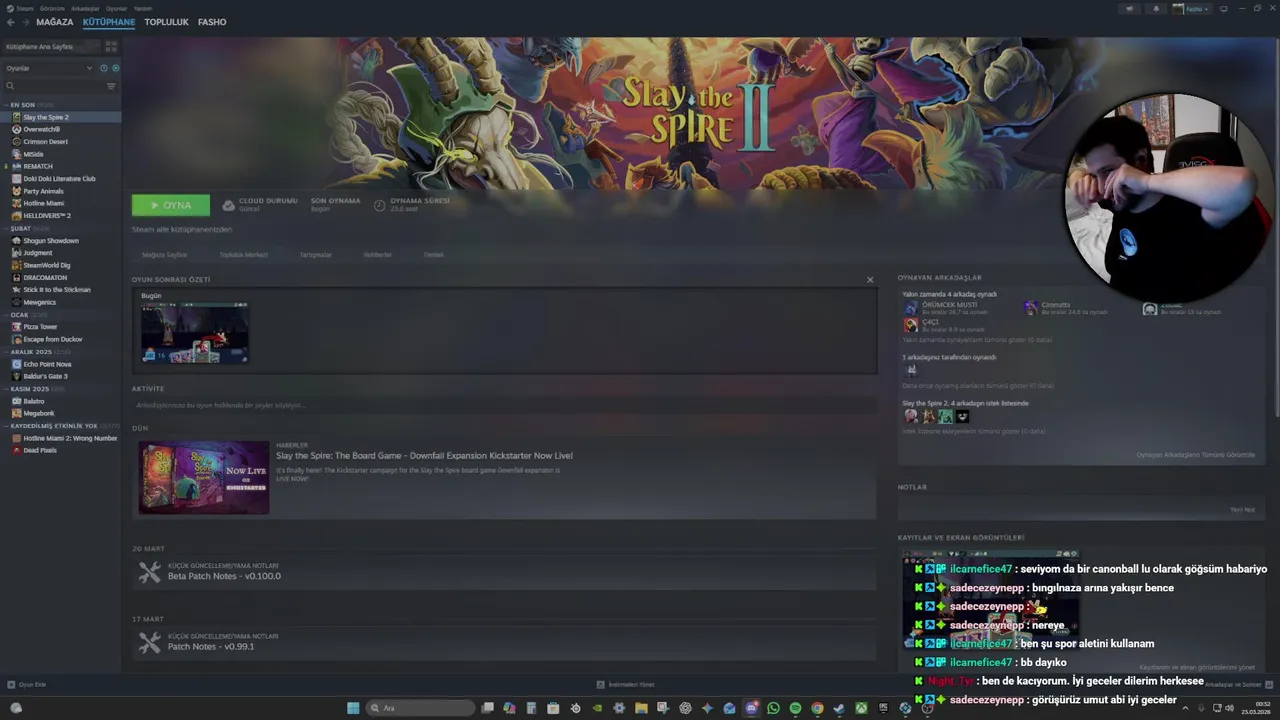Viewport: 1280px width, 720px height.
Task: Open the Steam menu
Action: (25, 8)
